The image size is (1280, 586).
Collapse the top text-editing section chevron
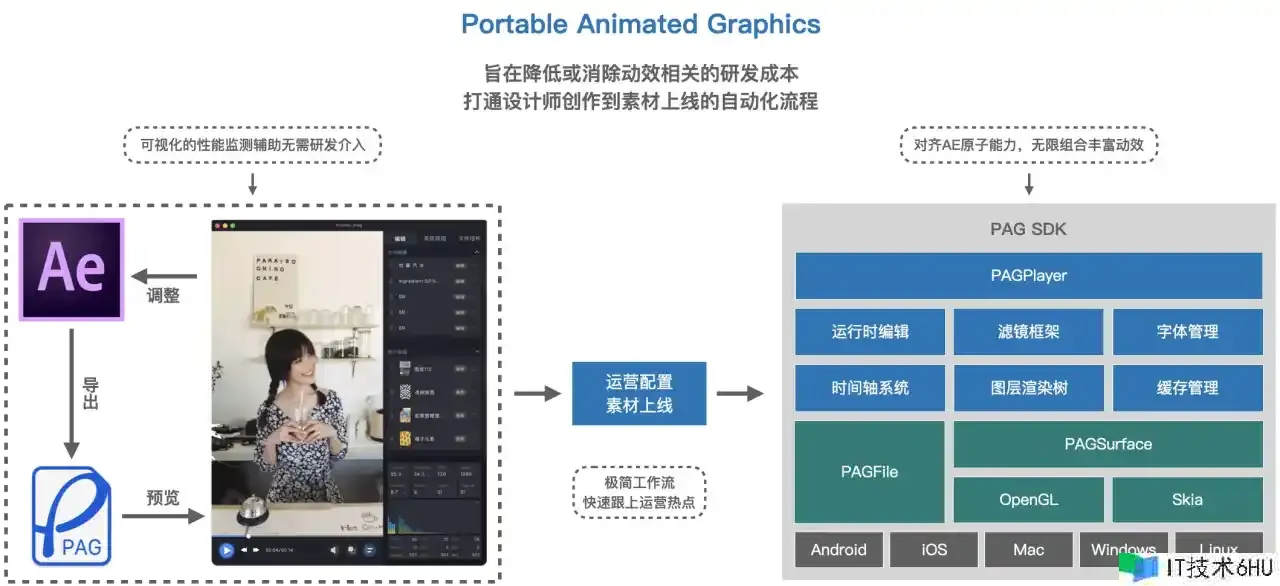[x=477, y=253]
